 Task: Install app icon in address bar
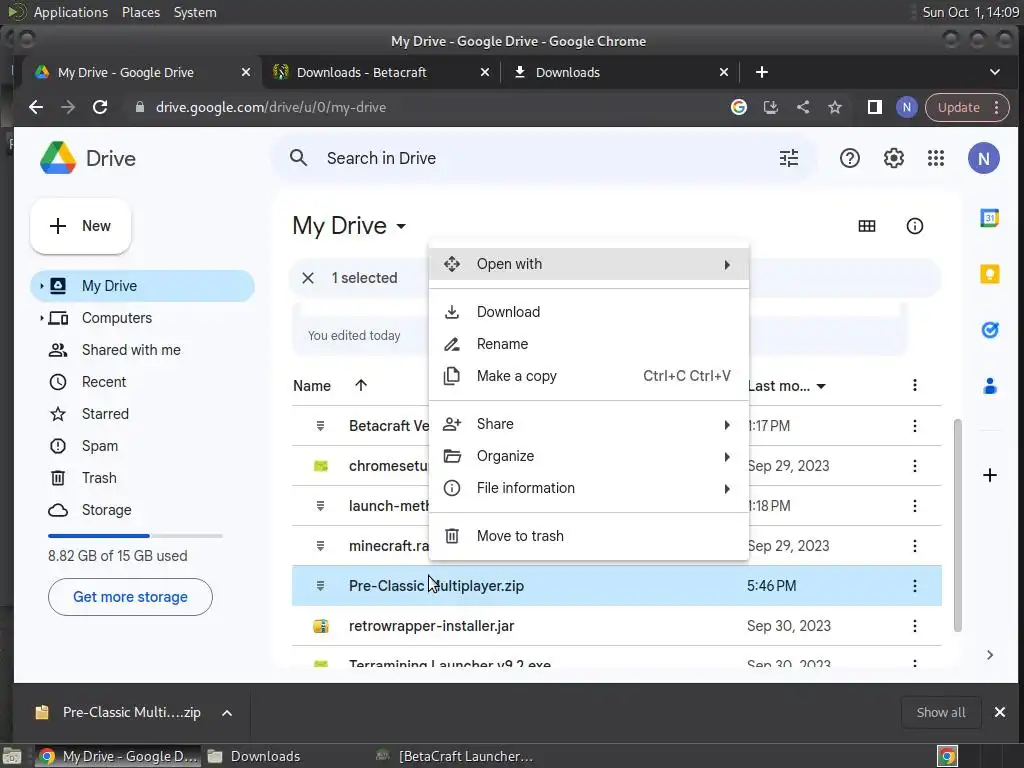[x=771, y=107]
